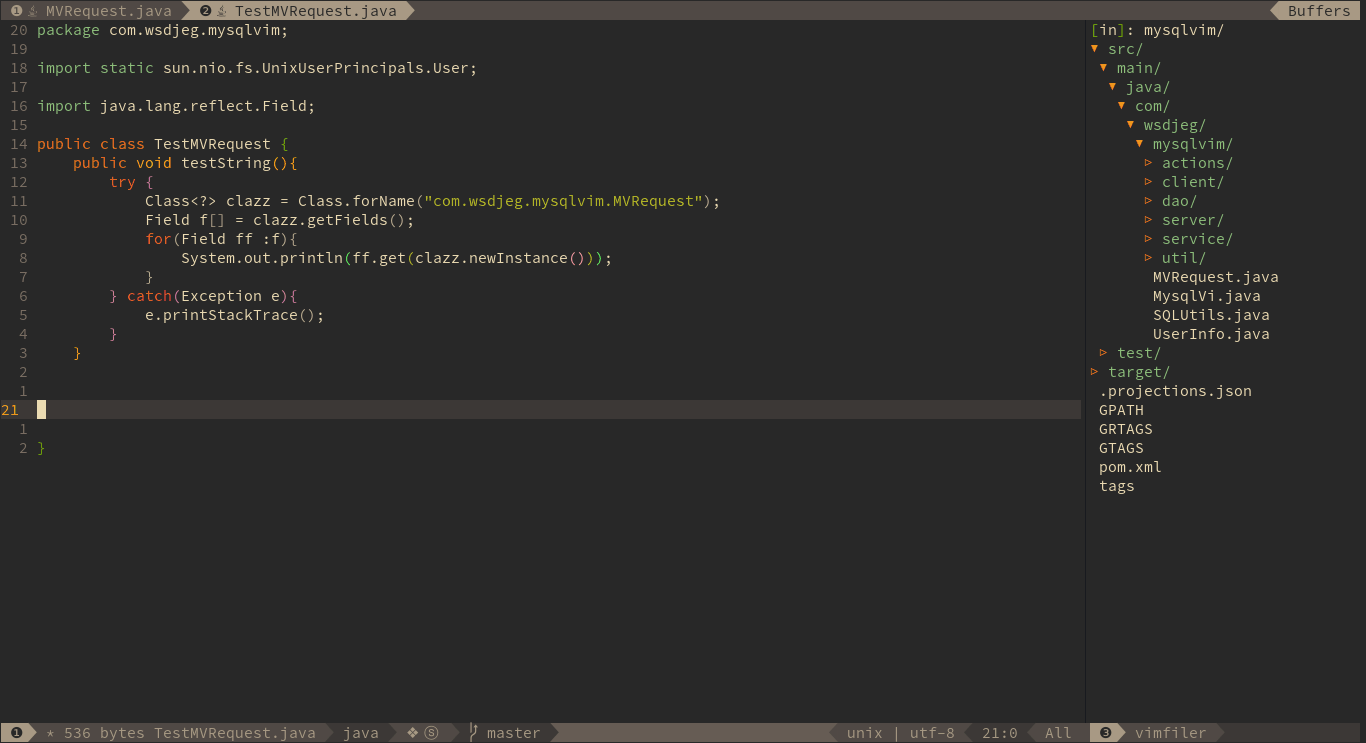Click the 'Field f[] = clazz.getFields();' line
This screenshot has height=743, width=1366.
(x=279, y=220)
